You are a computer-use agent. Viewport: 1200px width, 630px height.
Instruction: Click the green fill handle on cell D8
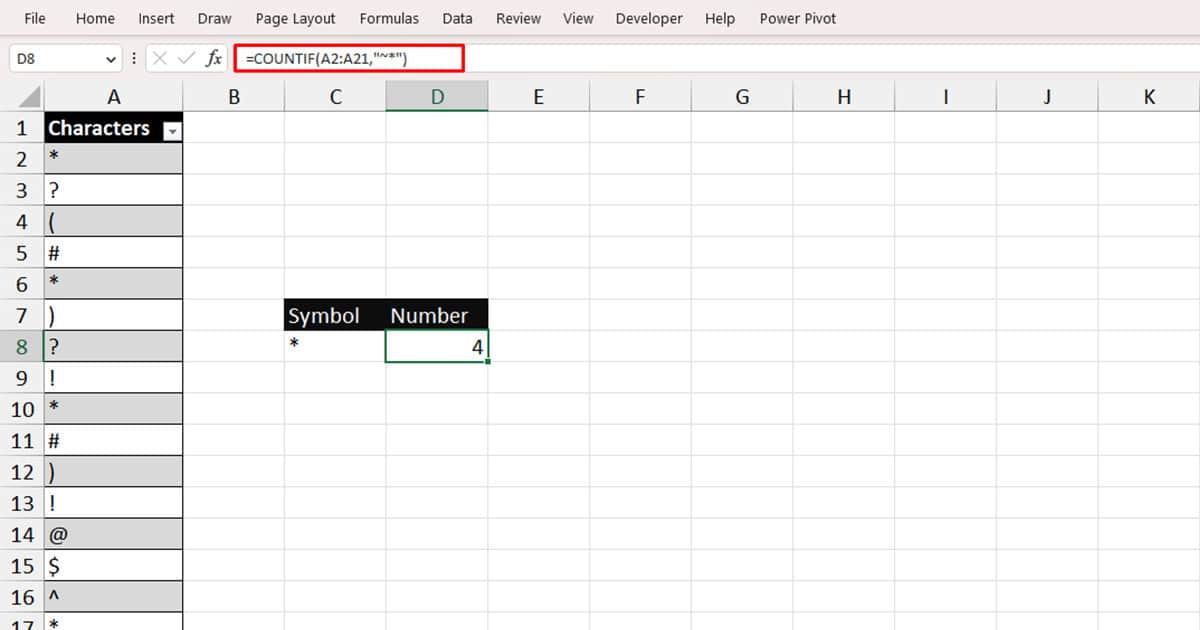coord(487,361)
